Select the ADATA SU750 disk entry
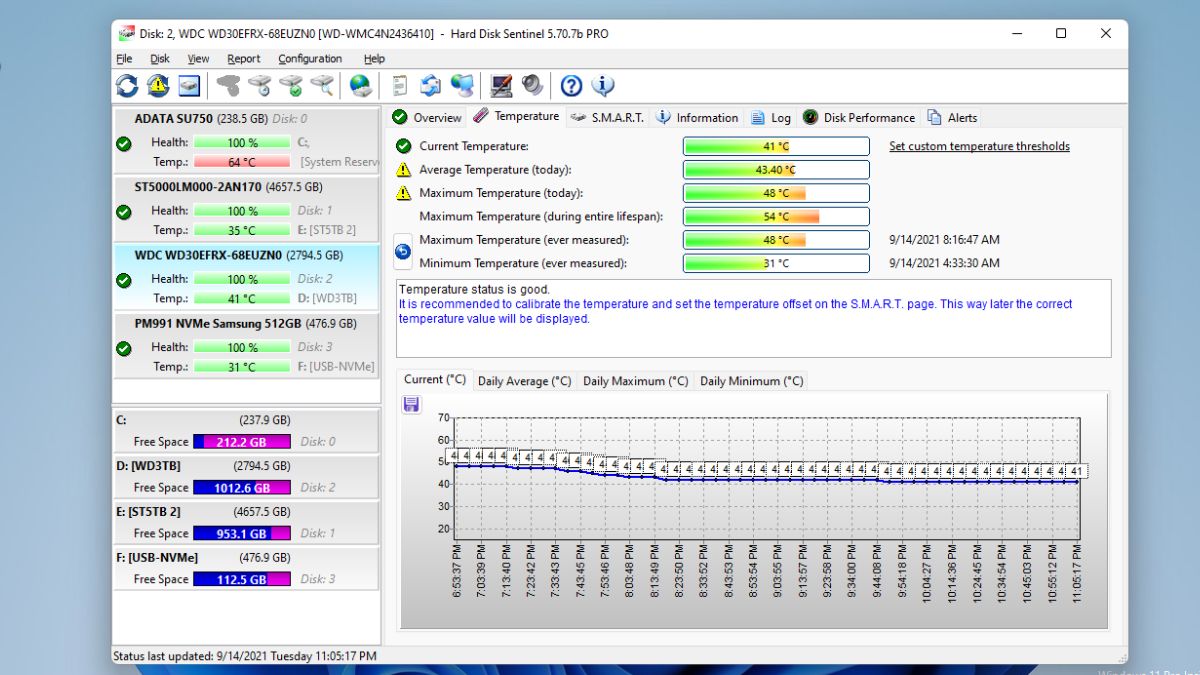 pyautogui.click(x=246, y=140)
